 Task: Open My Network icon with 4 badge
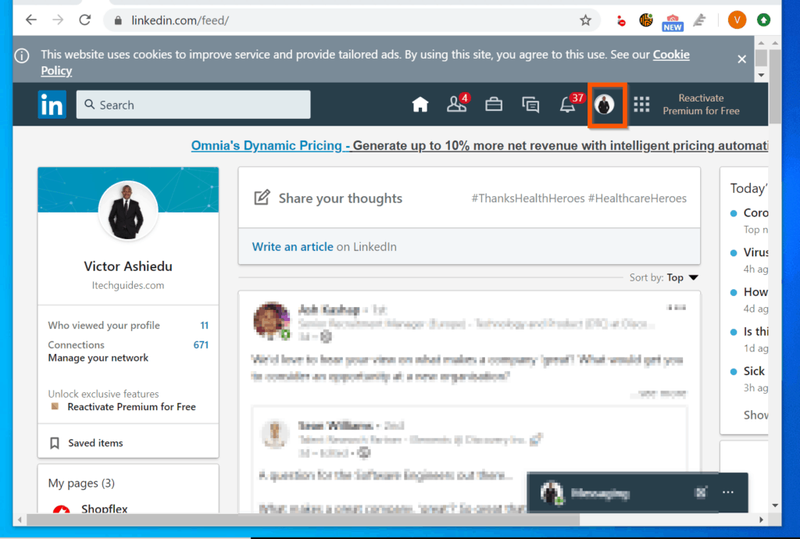pos(457,104)
